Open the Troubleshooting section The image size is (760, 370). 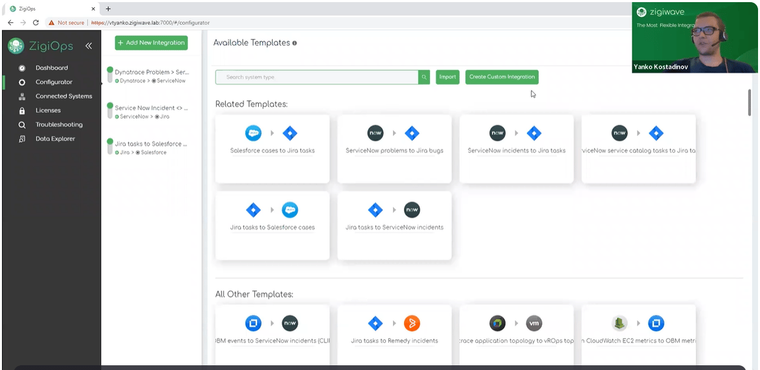coord(59,125)
